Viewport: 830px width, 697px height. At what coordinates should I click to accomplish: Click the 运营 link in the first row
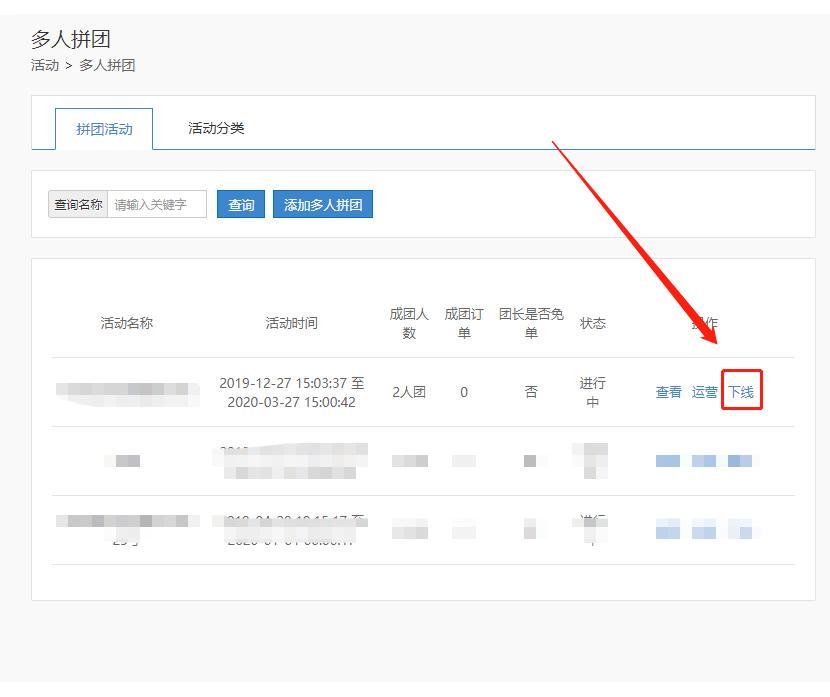click(704, 392)
